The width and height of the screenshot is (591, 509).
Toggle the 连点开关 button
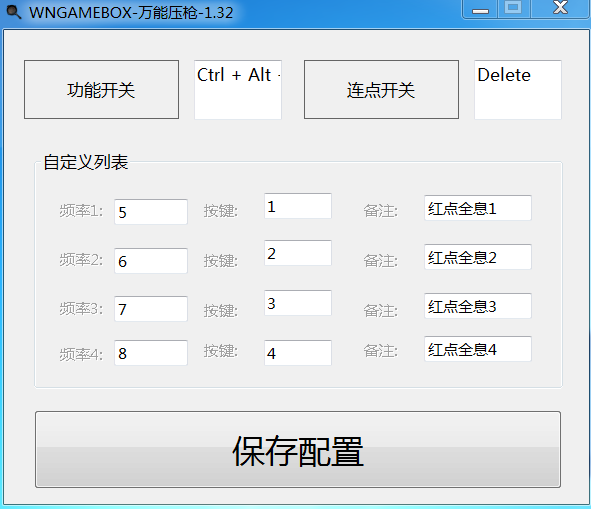[381, 89]
